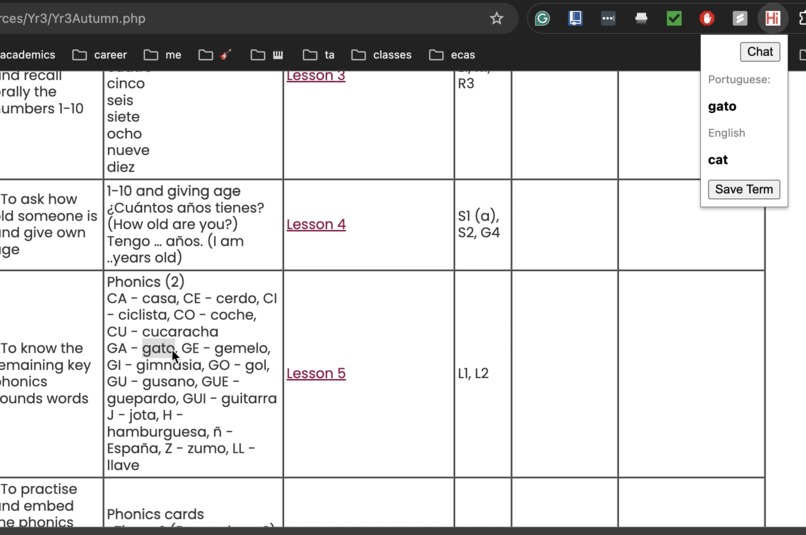806x535 pixels.
Task: Click the Portuguese label in popup
Action: click(x=739, y=80)
